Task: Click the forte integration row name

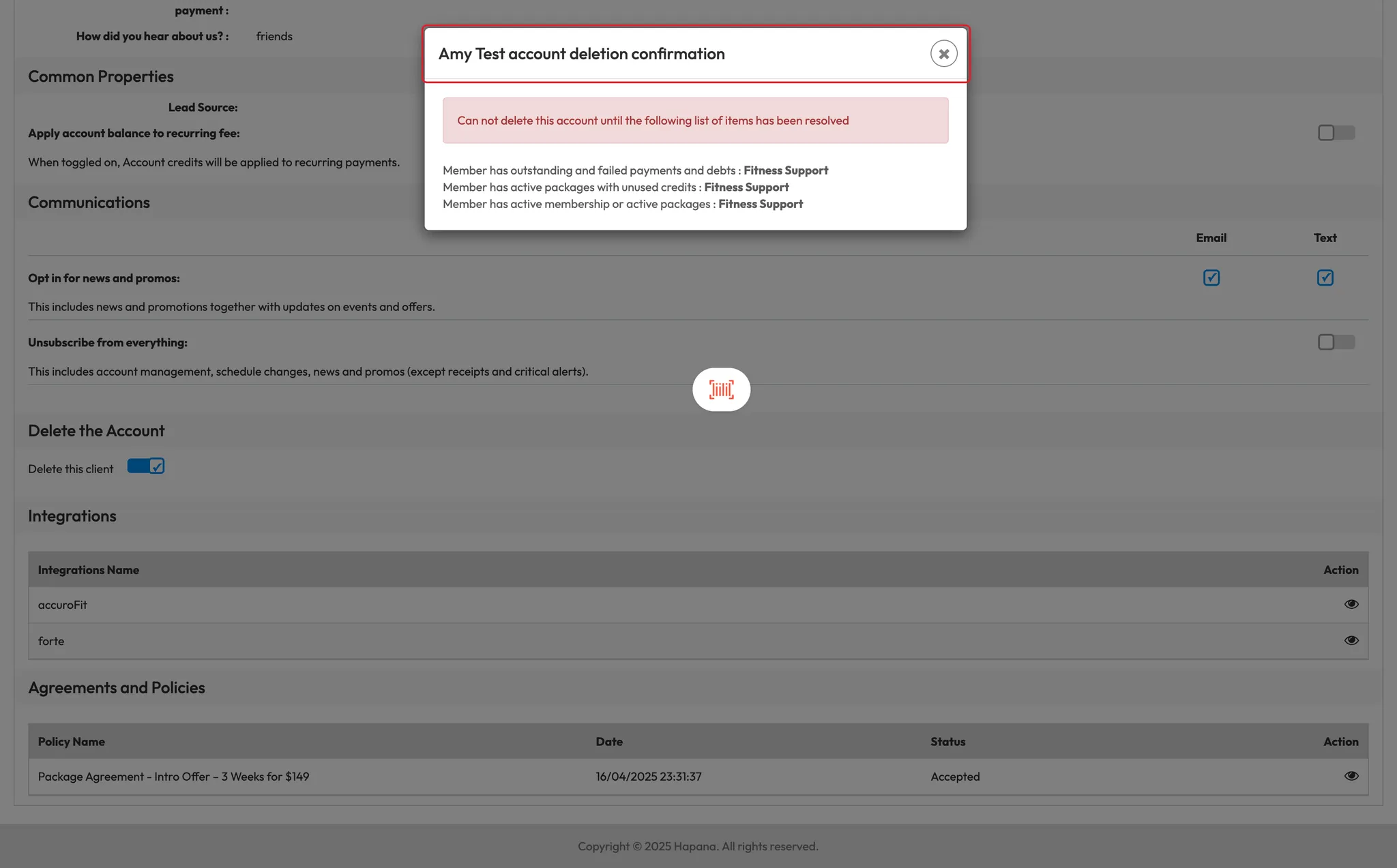Action: click(51, 641)
